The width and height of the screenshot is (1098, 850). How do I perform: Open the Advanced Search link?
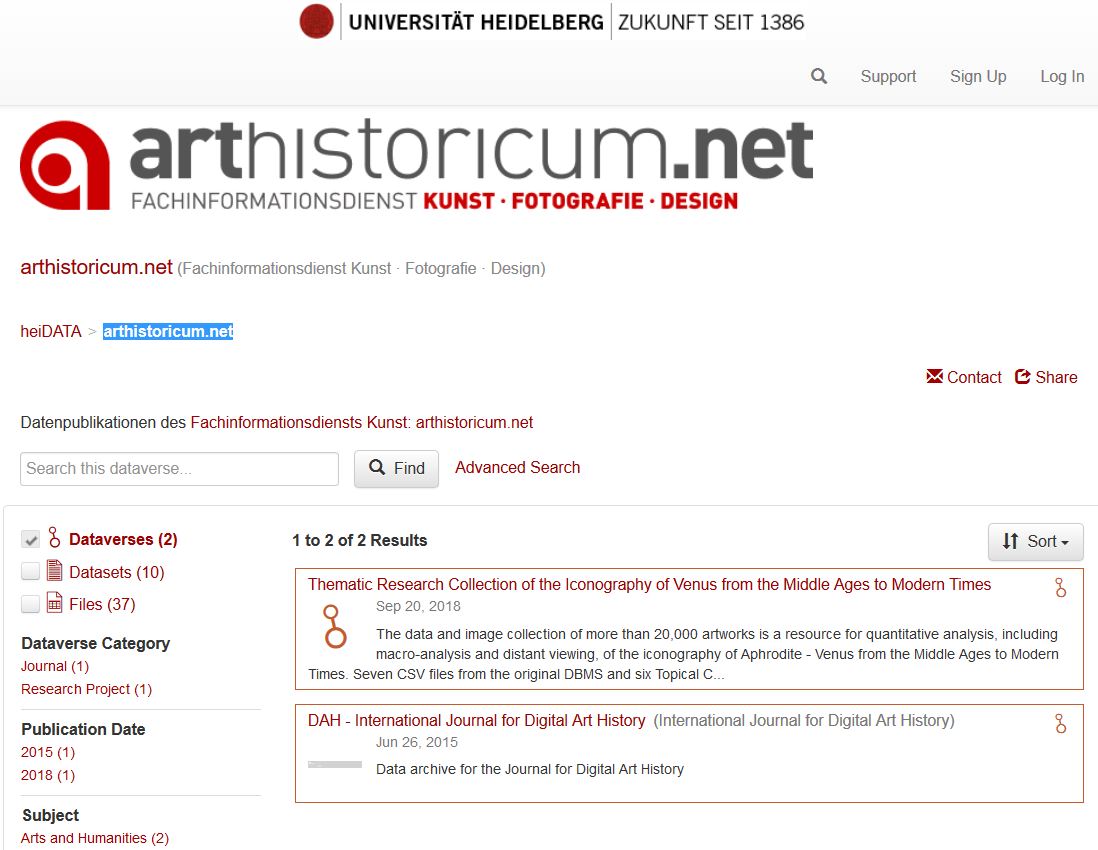pyautogui.click(x=517, y=467)
